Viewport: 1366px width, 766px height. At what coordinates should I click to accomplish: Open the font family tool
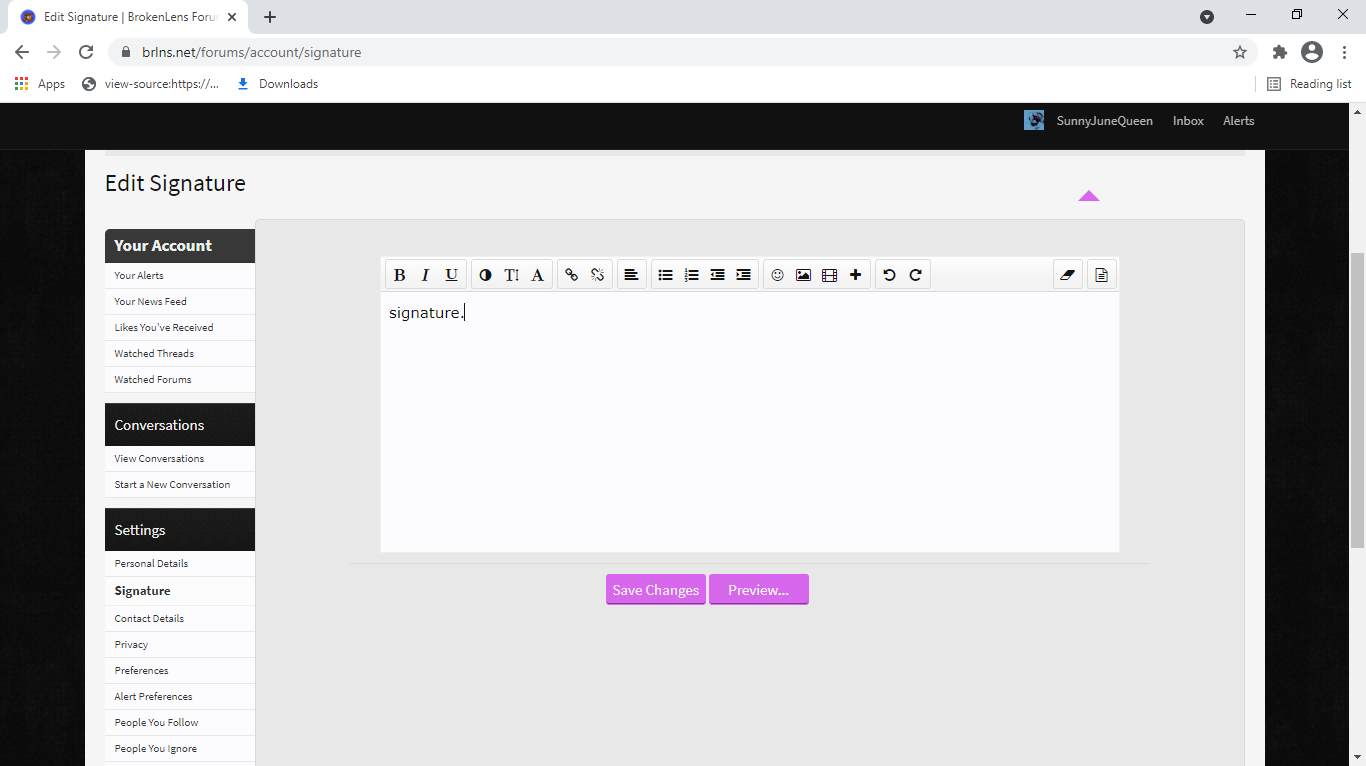[537, 275]
